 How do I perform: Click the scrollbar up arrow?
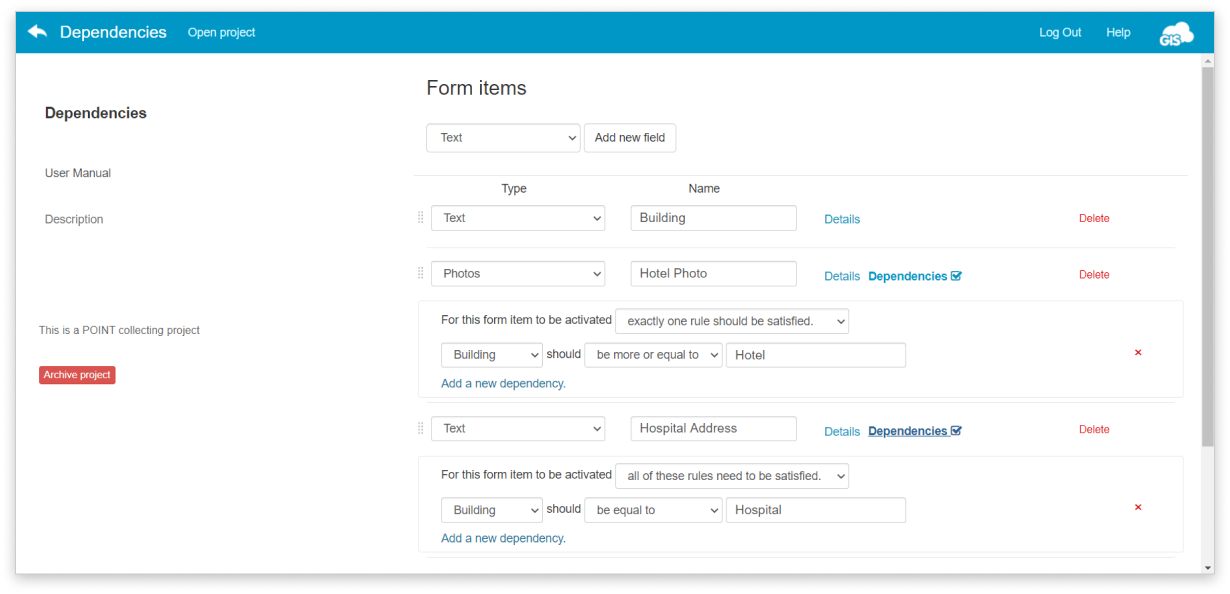pyautogui.click(x=1207, y=60)
